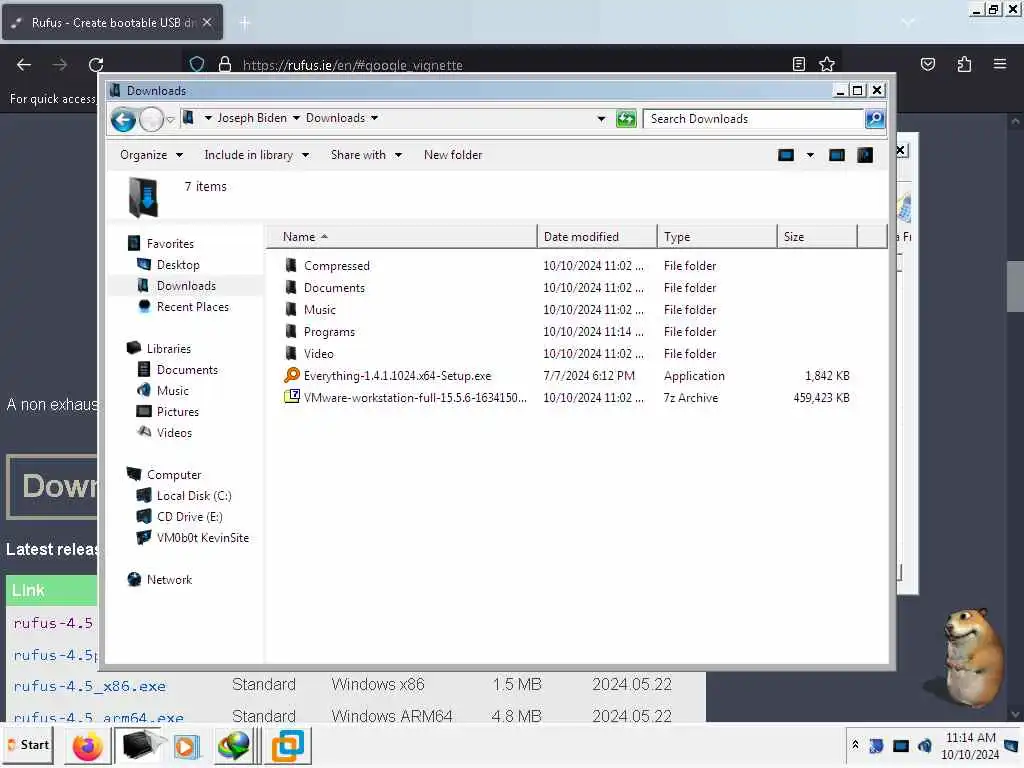Open the Firefox hamburger menu

999,64
